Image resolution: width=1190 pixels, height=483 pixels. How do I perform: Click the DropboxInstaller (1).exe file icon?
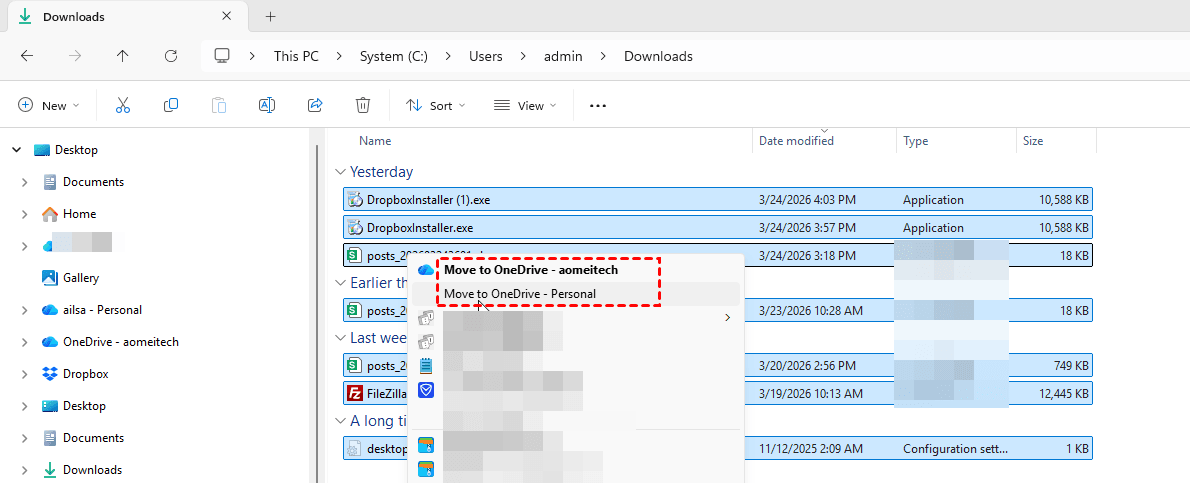click(355, 200)
